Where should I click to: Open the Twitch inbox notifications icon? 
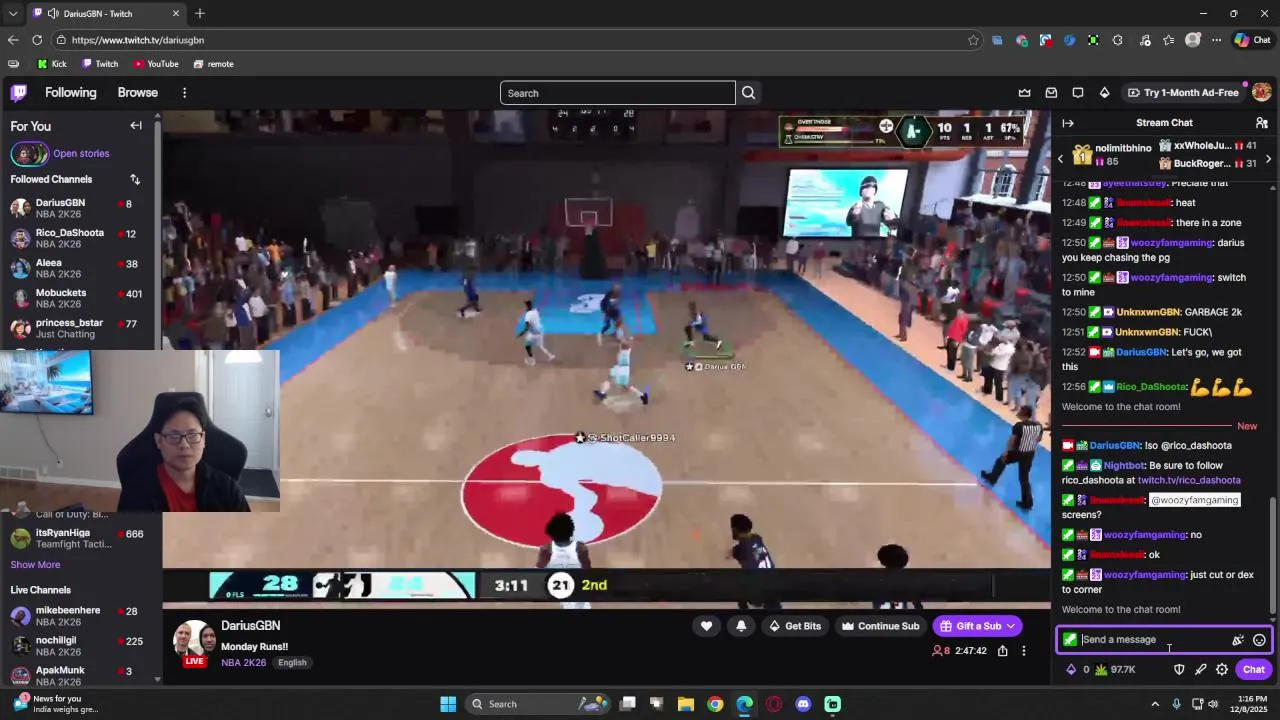(x=1051, y=93)
